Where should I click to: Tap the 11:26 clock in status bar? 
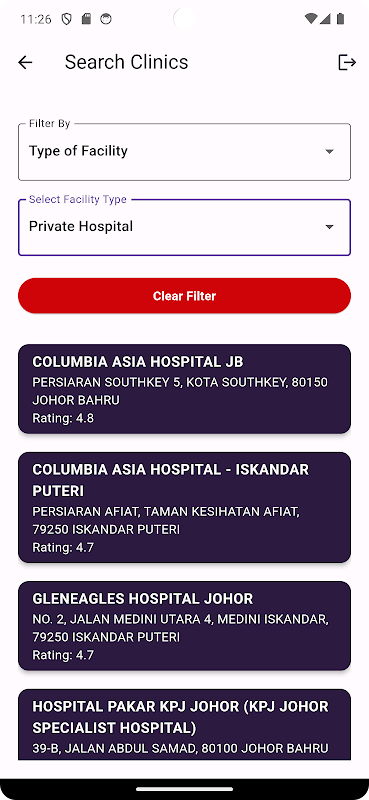[36, 19]
